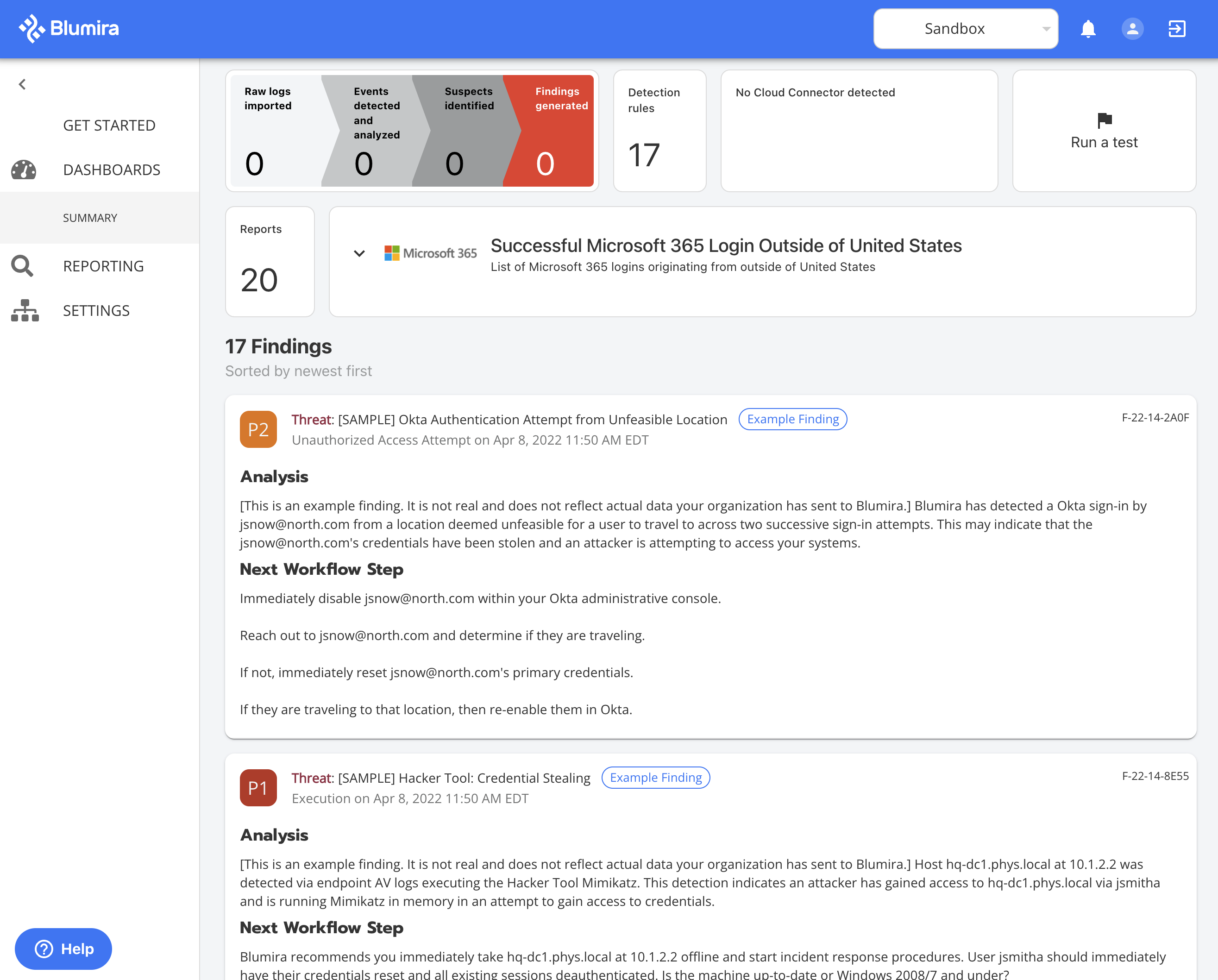The height and width of the screenshot is (980, 1218).
Task: Click Sorted by newest first text
Action: coord(298,371)
